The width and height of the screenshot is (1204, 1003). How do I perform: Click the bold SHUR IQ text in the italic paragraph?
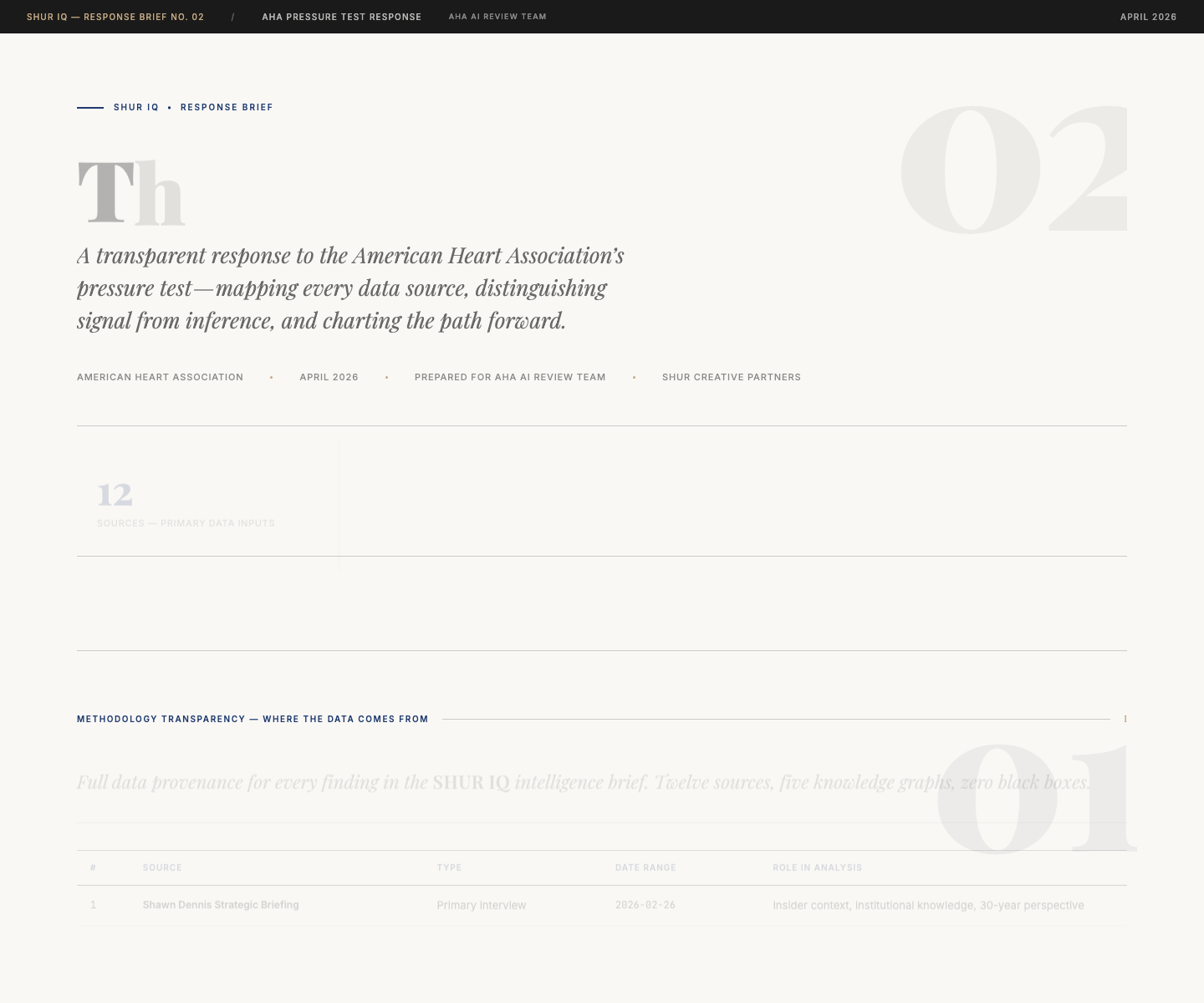pyautogui.click(x=471, y=782)
